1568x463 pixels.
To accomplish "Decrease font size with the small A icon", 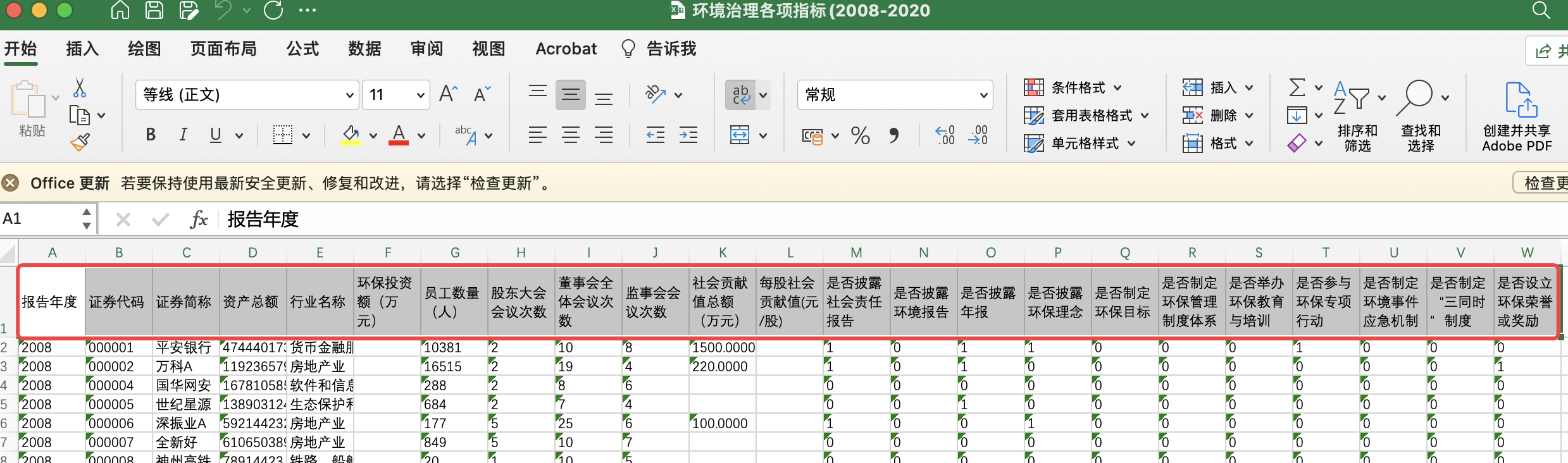I will (x=482, y=94).
